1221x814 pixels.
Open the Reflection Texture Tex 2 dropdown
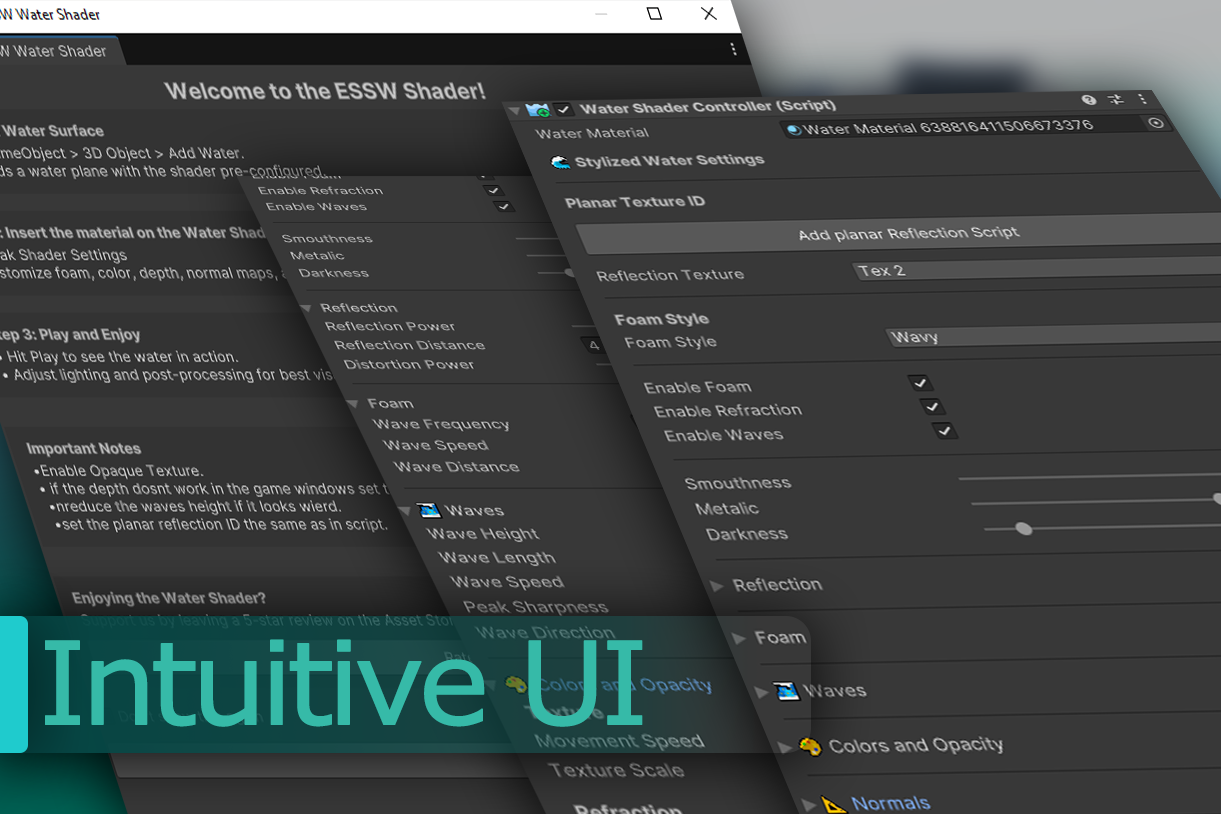tap(1036, 269)
